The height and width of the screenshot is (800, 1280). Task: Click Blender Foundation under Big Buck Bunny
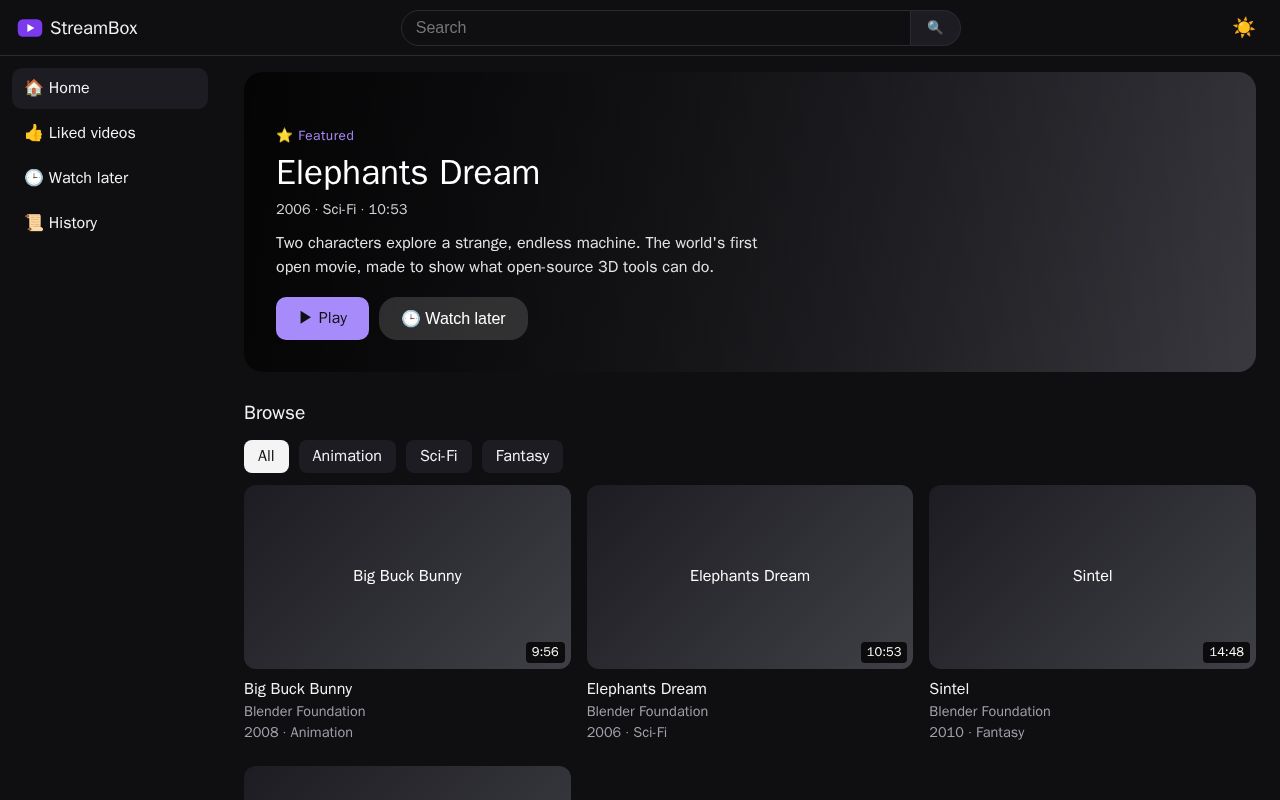[305, 711]
